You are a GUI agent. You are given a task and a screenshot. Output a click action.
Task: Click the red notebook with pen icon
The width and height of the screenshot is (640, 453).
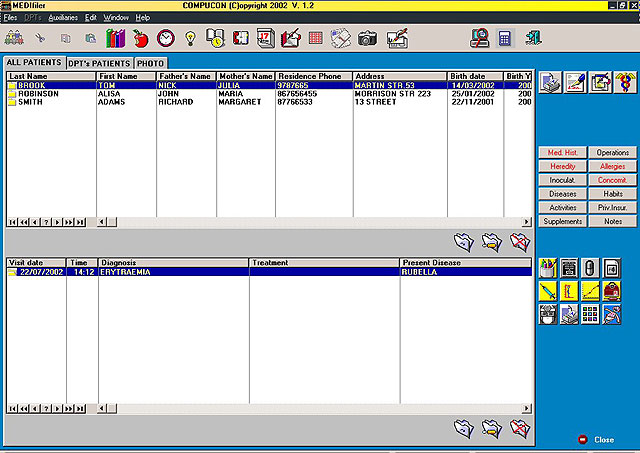(x=291, y=38)
